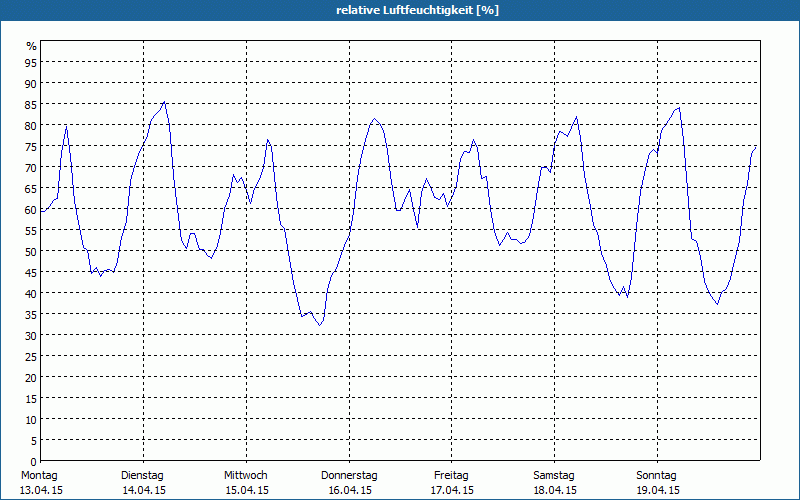Click the 'Freitag' day label
The image size is (800, 500).
coord(451,476)
